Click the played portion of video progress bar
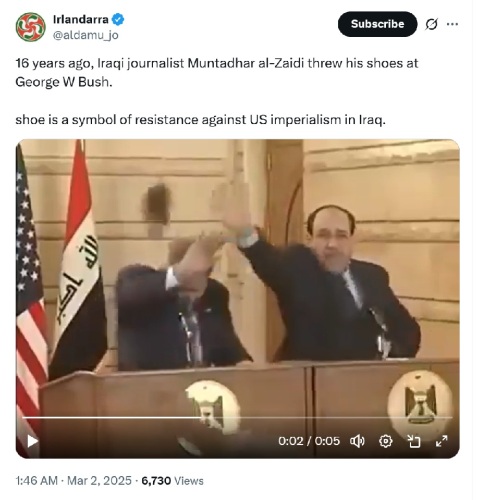Viewport: 478px width, 500px height. (112, 417)
